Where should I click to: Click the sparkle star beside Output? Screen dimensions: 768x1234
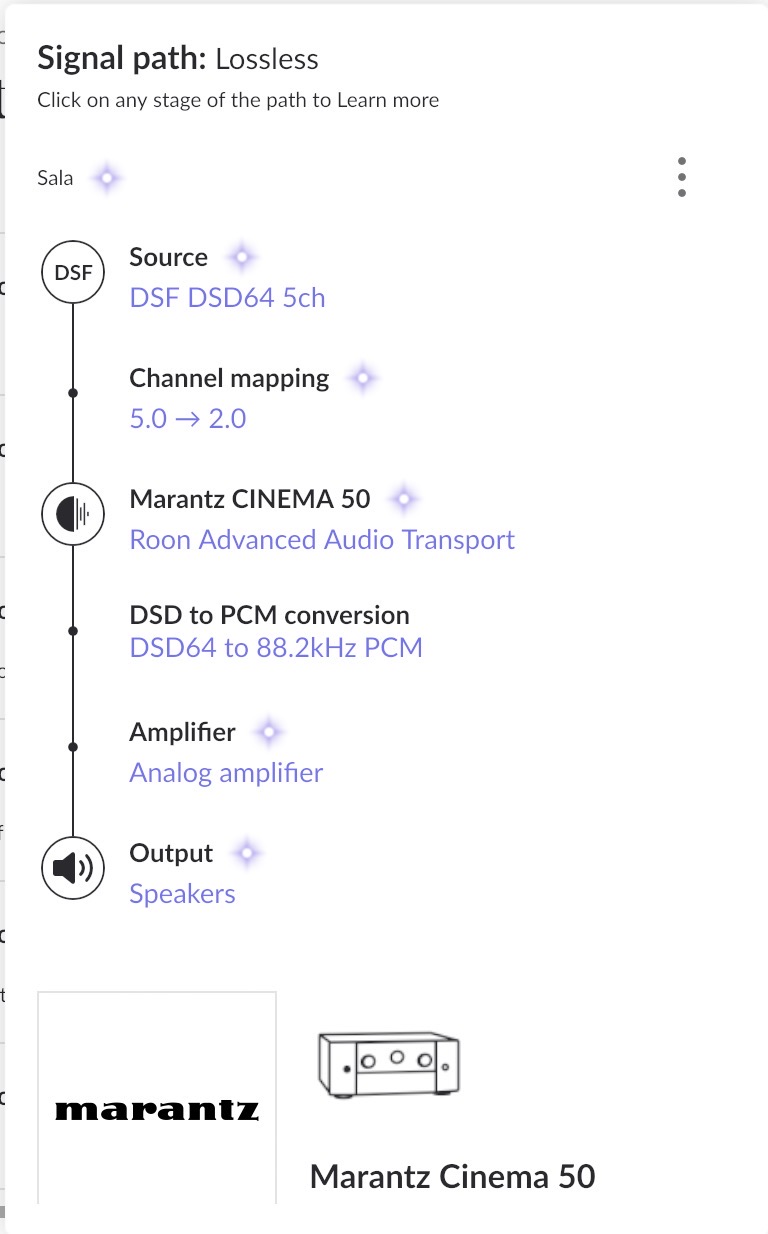pyautogui.click(x=246, y=853)
